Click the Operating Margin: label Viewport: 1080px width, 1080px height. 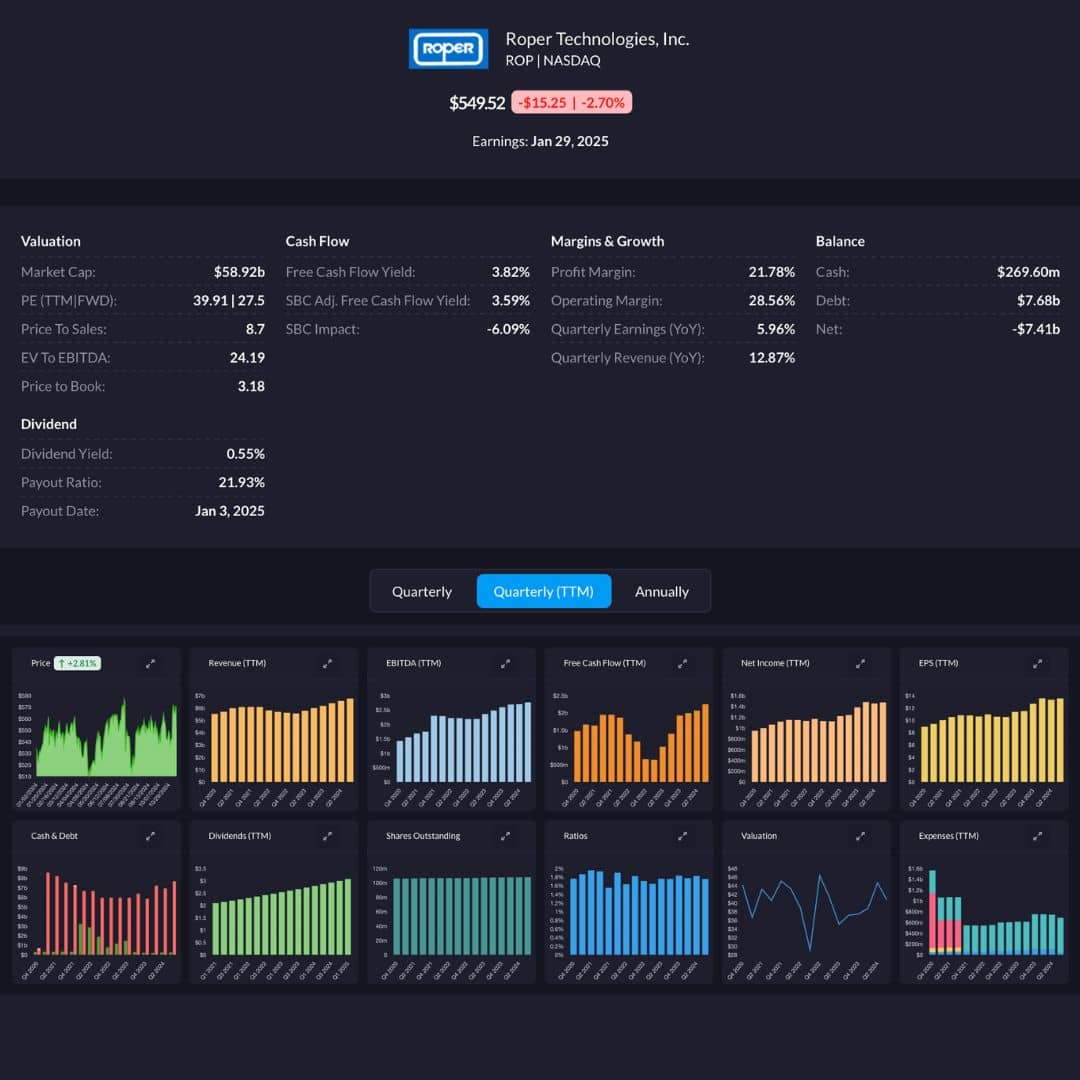(606, 300)
